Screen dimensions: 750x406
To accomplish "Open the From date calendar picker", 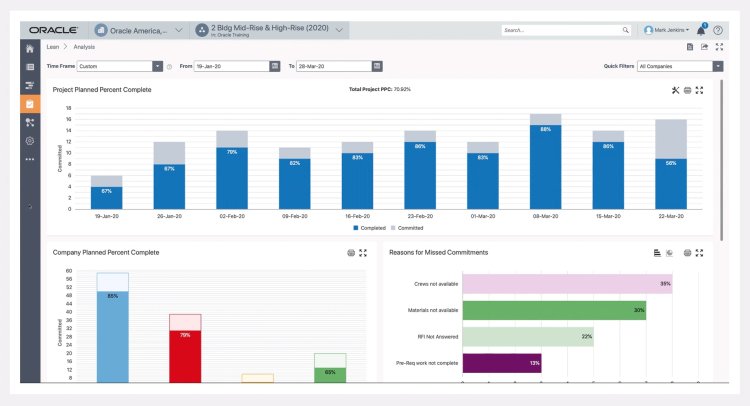I will (x=275, y=66).
